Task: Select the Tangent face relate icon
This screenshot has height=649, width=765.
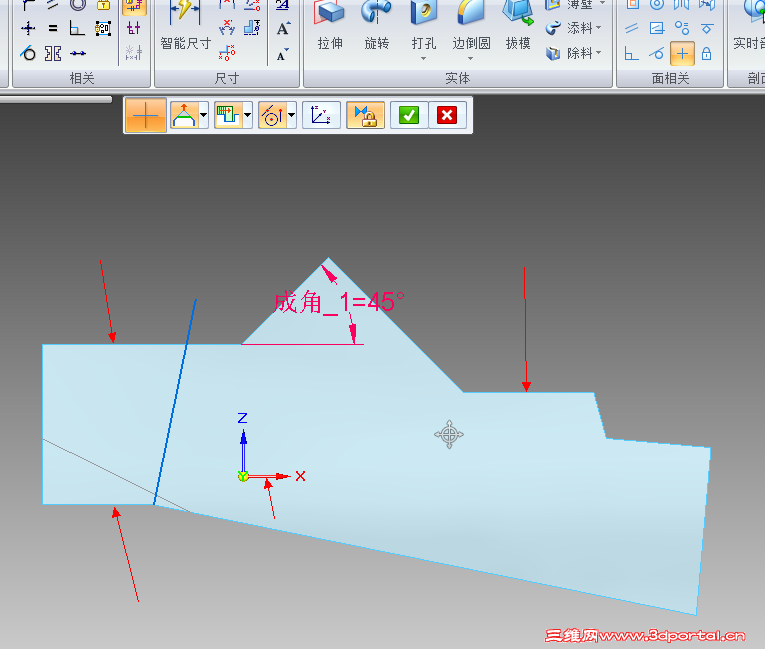Action: (657, 53)
